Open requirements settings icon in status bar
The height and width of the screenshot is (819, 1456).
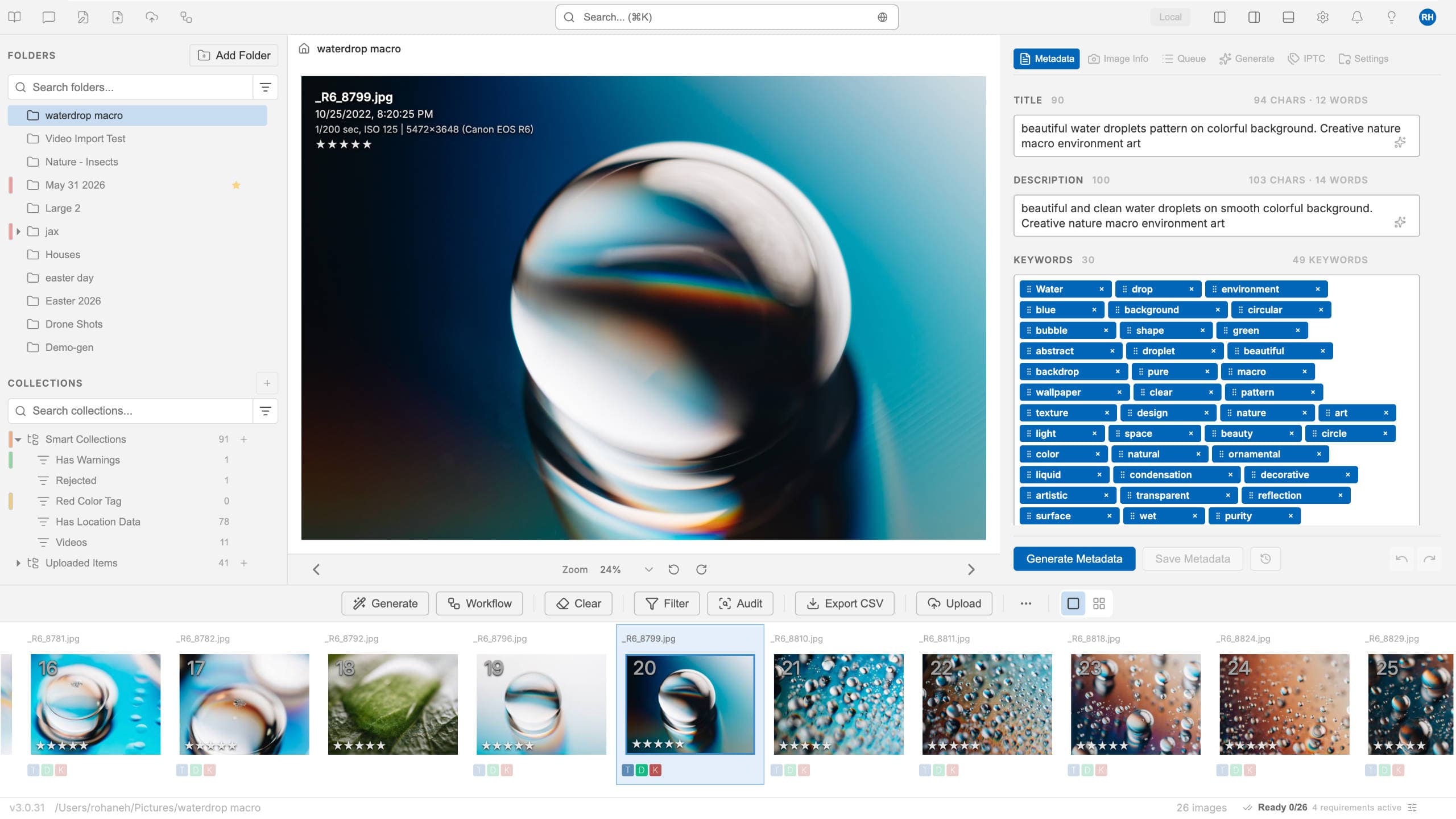[x=1412, y=808]
